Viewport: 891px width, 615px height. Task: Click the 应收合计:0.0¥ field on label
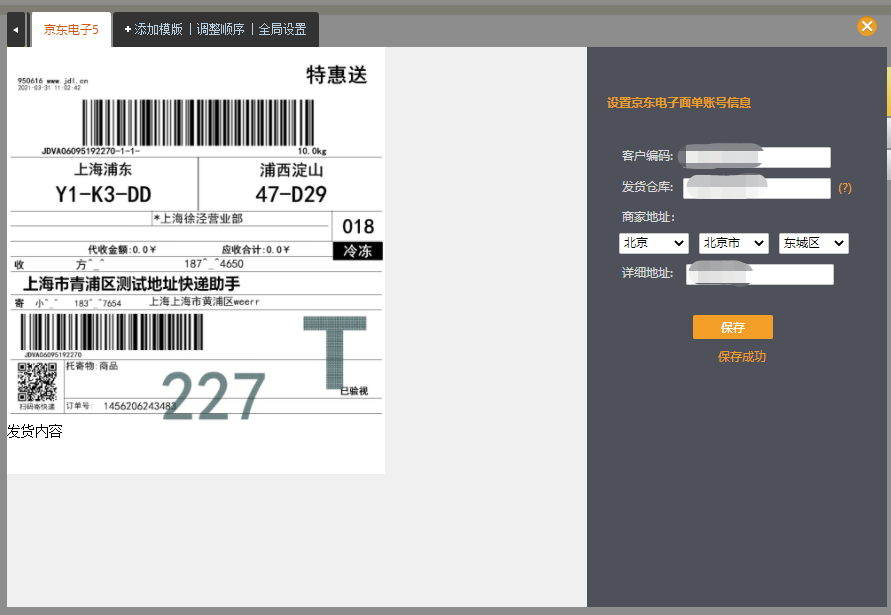(x=256, y=250)
